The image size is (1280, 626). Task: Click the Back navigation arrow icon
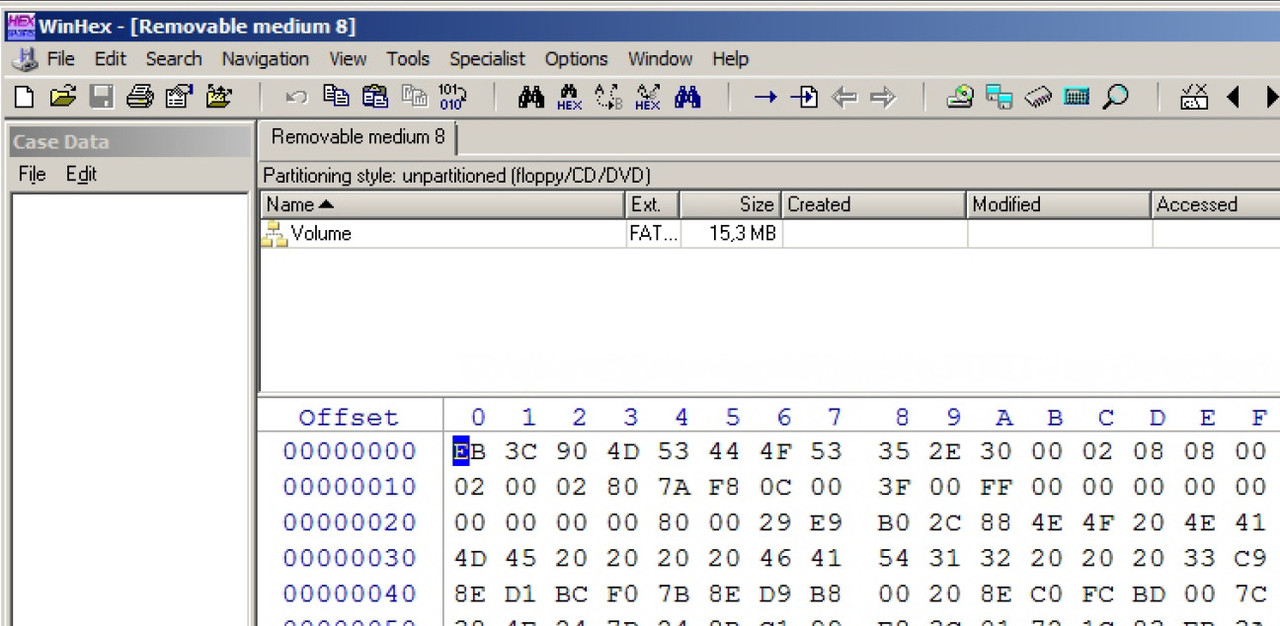coord(845,97)
